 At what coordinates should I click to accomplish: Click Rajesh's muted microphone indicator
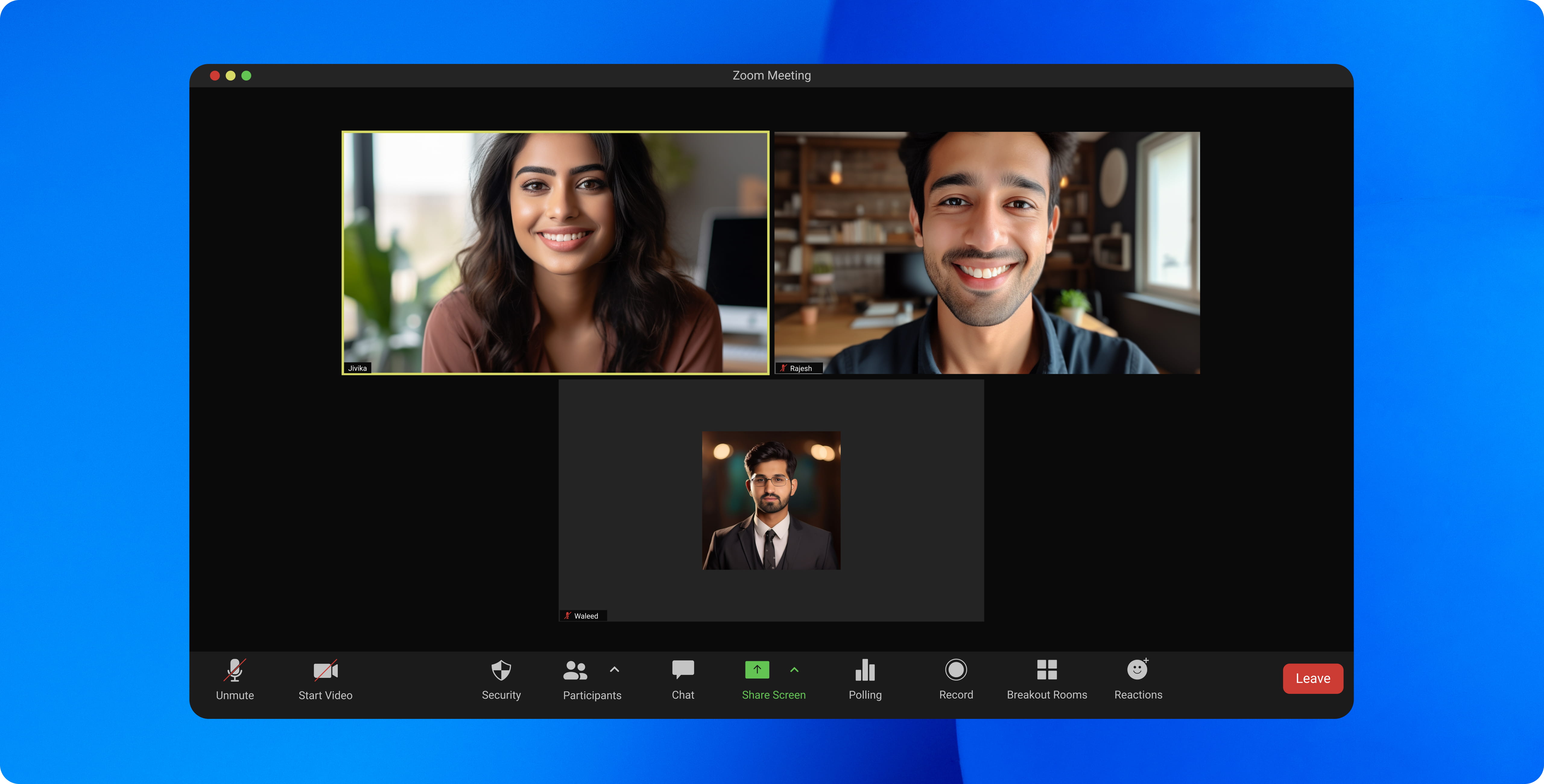coord(783,368)
